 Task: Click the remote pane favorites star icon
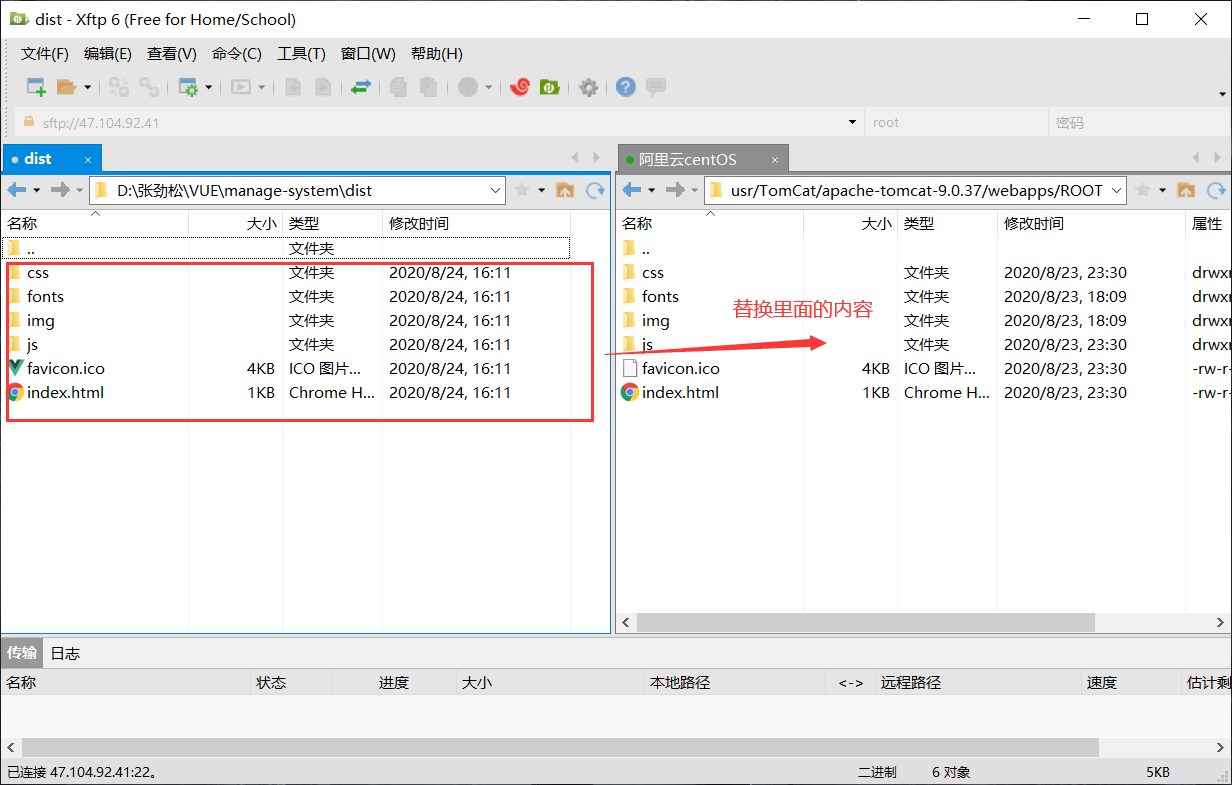pos(1143,190)
